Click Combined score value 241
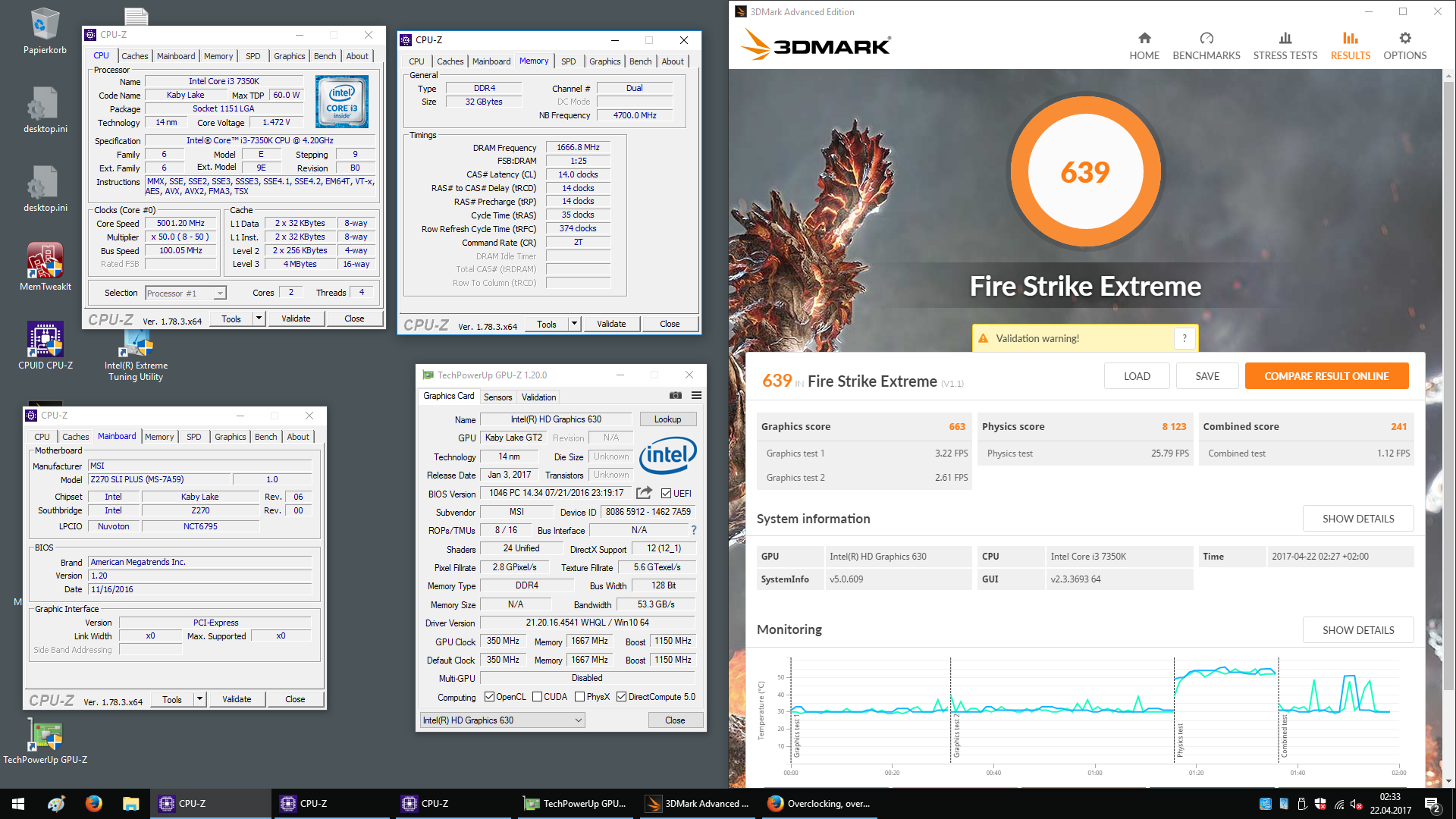This screenshot has width=1456, height=819. 1399,426
